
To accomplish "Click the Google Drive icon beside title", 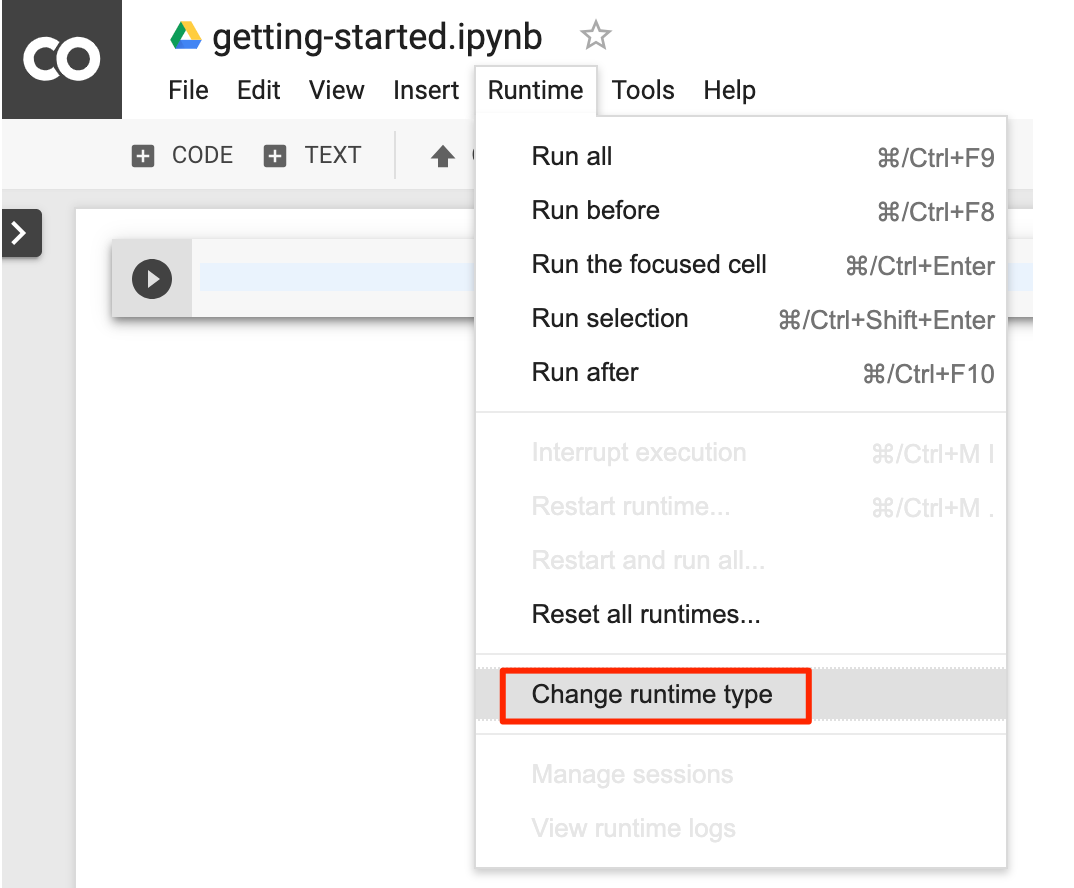I will [186, 37].
